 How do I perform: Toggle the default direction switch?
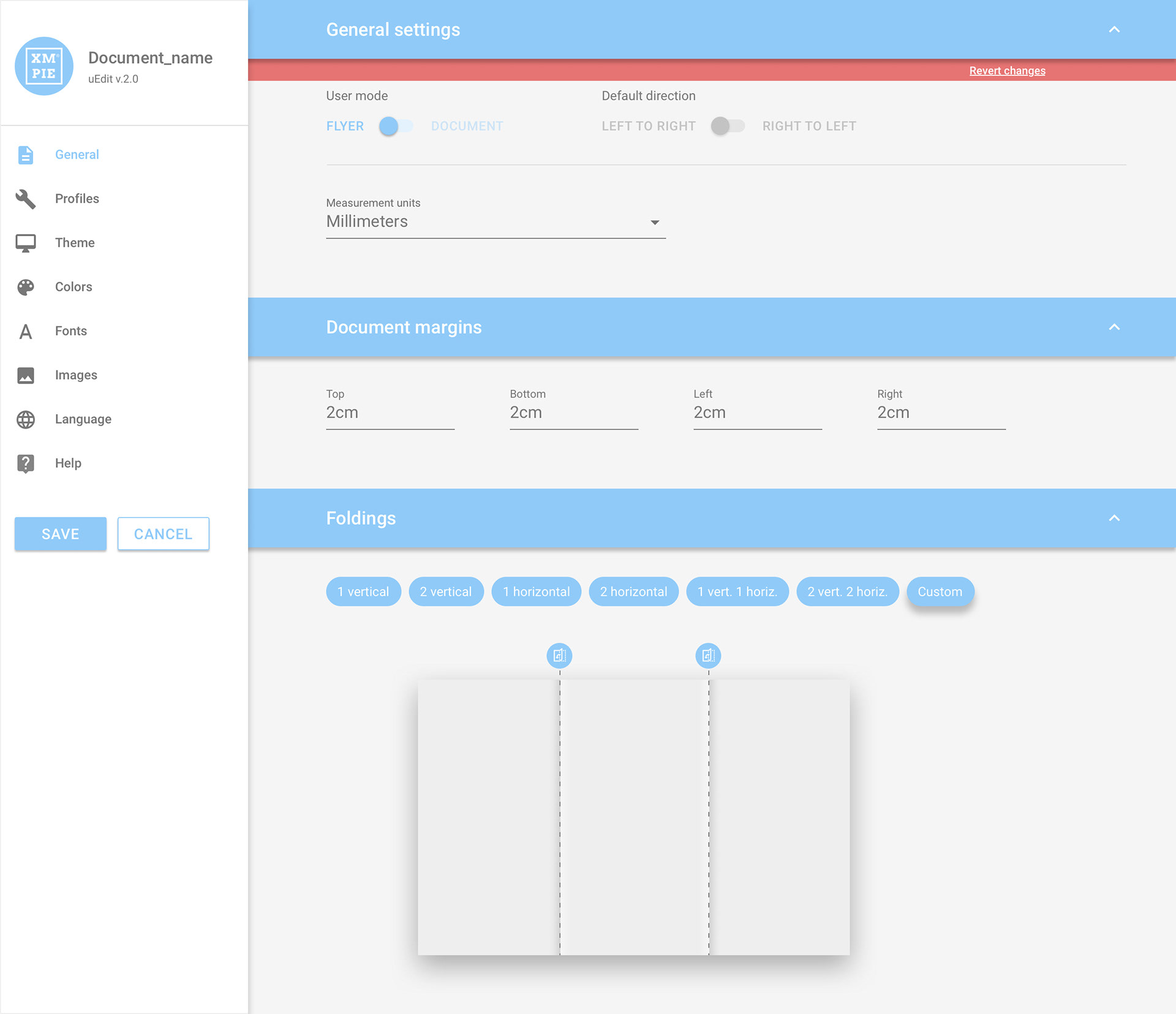coord(728,126)
